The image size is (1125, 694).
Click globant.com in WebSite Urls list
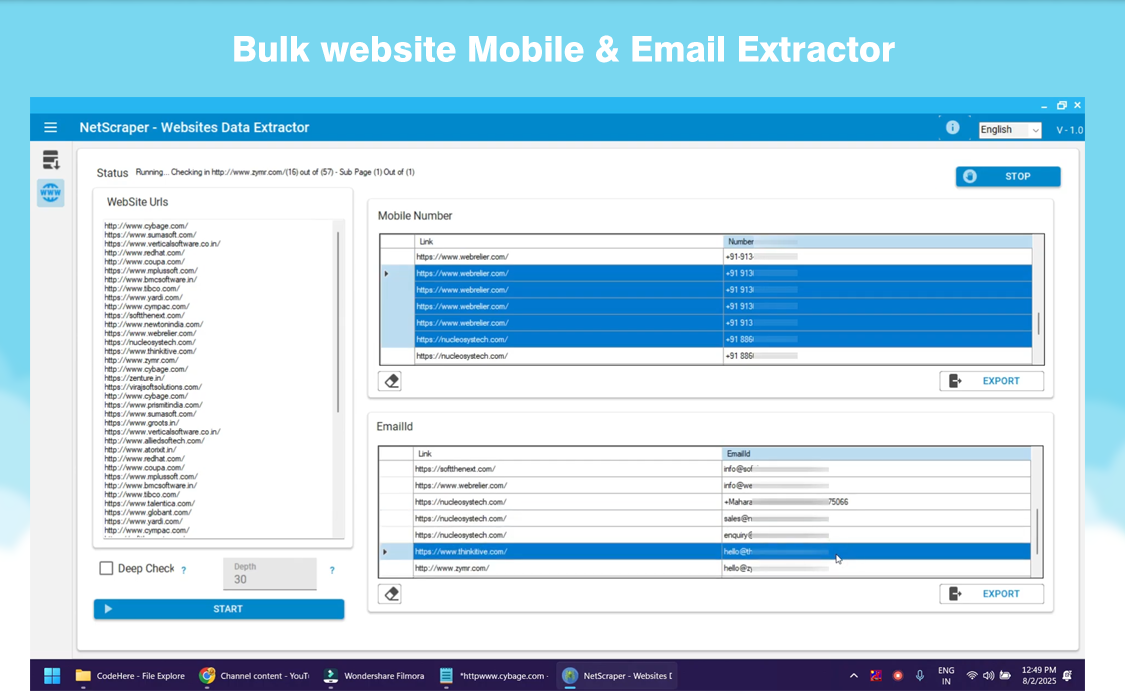pos(148,512)
